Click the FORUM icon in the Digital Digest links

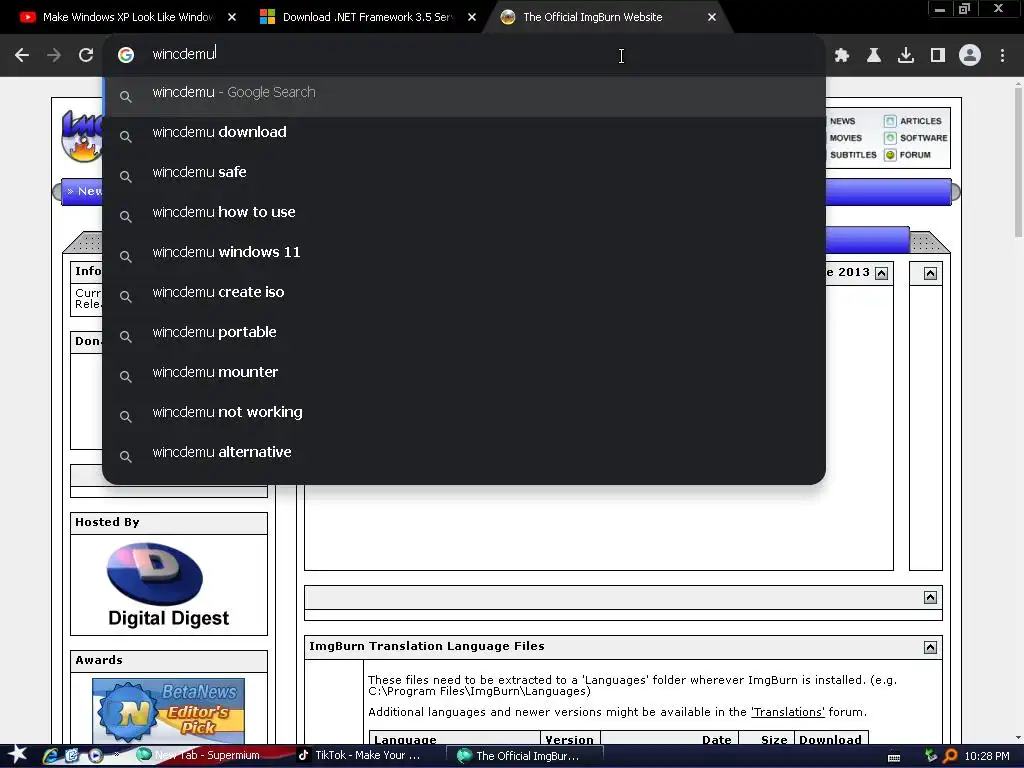(890, 155)
